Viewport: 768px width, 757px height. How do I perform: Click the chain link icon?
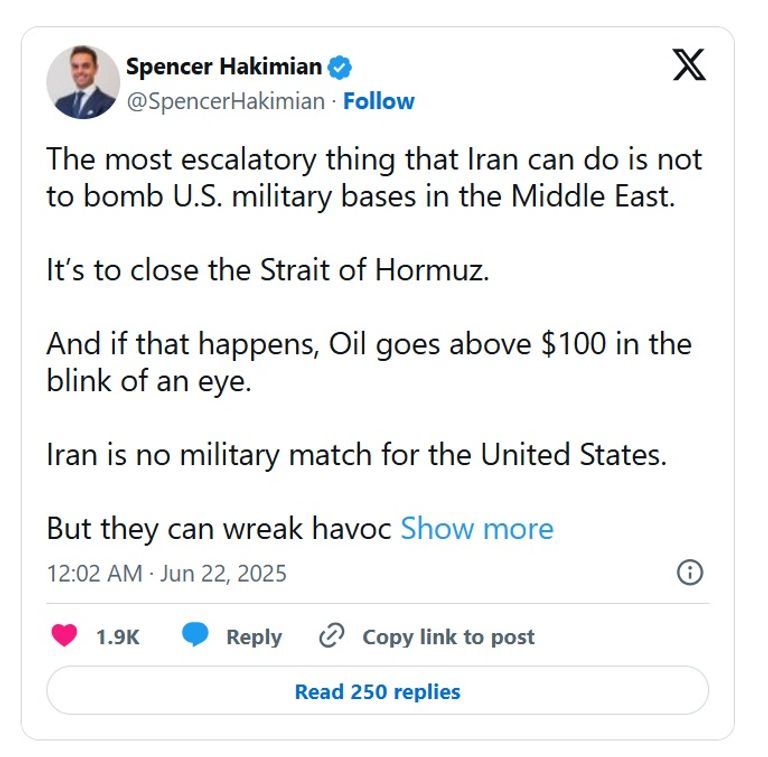coord(331,636)
